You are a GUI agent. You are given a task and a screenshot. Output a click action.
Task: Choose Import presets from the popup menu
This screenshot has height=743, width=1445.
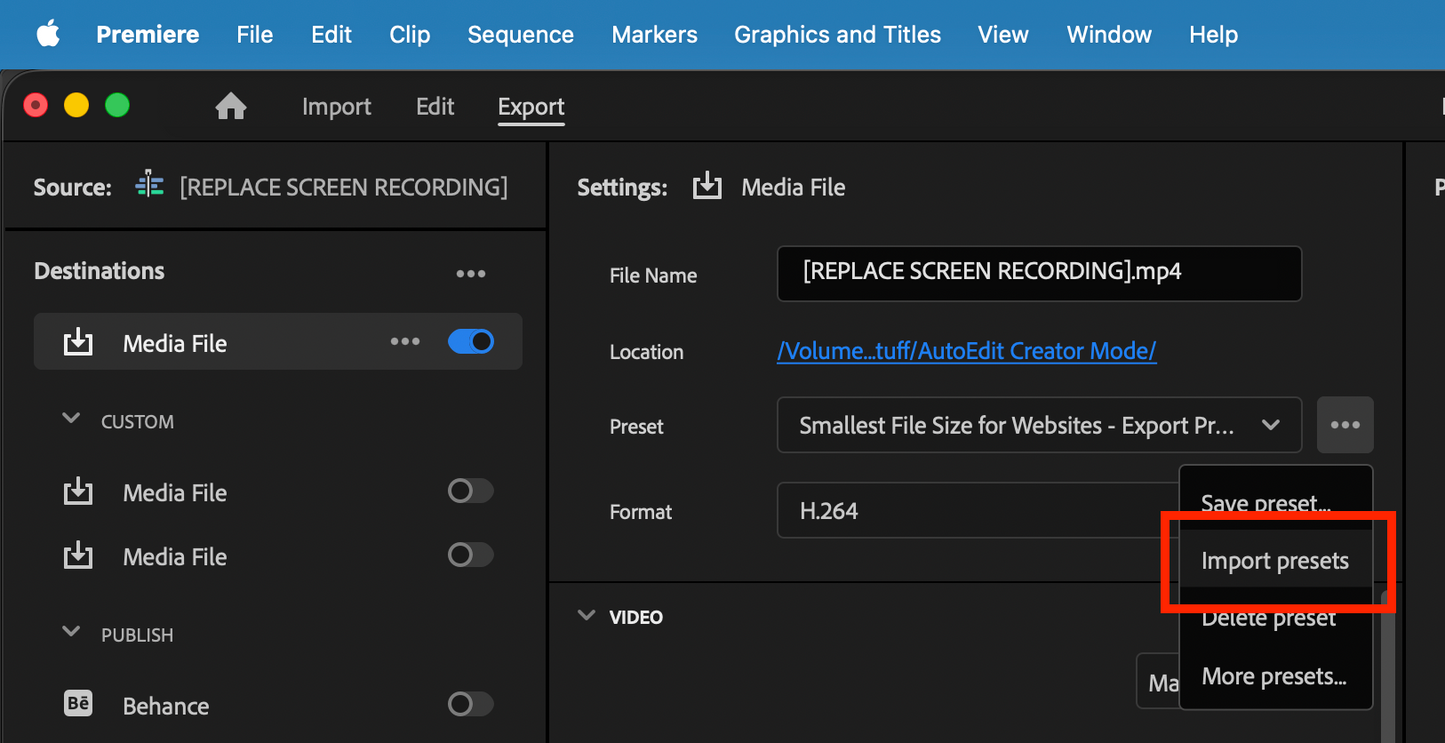1276,561
